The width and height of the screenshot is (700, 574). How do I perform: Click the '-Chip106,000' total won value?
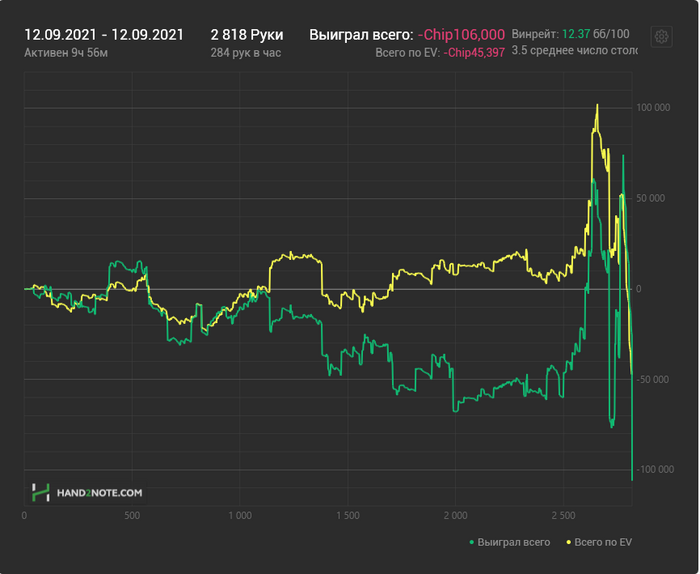(x=461, y=35)
